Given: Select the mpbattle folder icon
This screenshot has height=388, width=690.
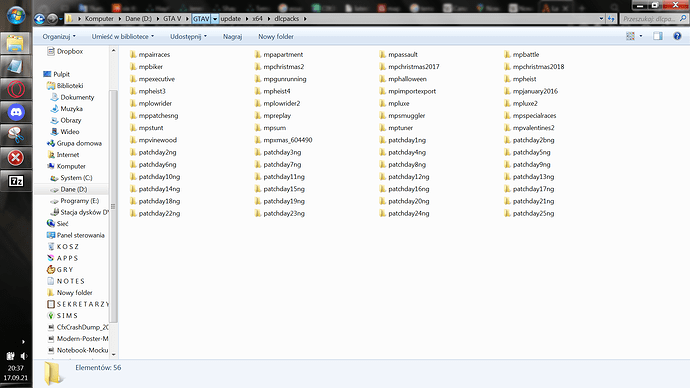Looking at the screenshot, I should pyautogui.click(x=507, y=55).
